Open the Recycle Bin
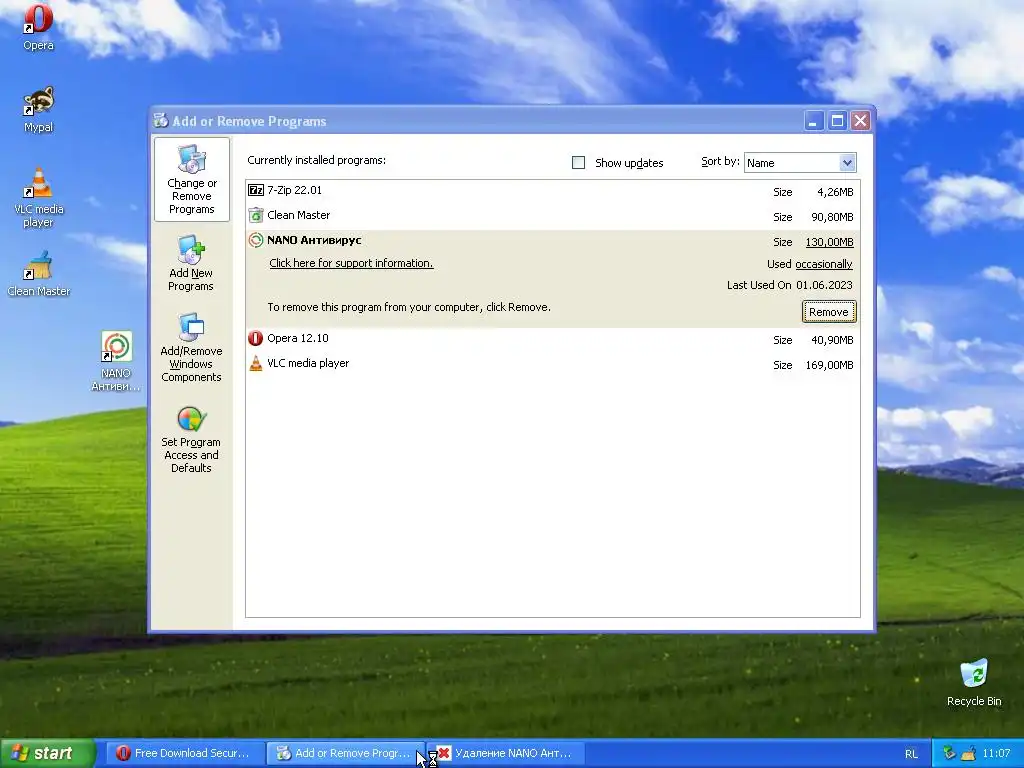 pos(974,682)
